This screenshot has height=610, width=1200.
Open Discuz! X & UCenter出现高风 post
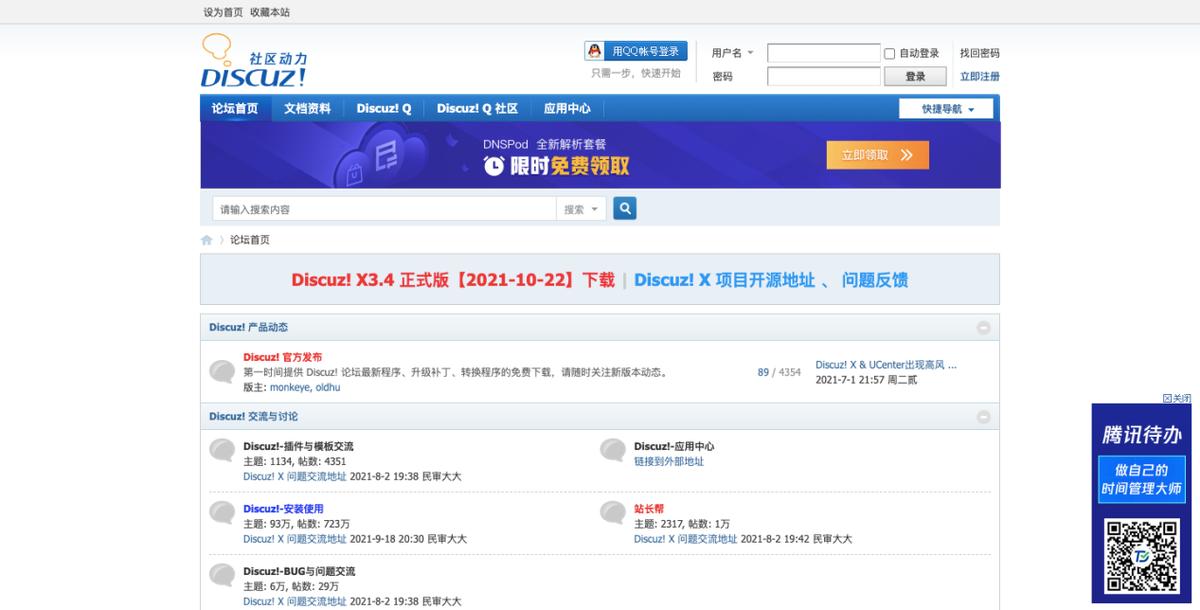coord(886,365)
